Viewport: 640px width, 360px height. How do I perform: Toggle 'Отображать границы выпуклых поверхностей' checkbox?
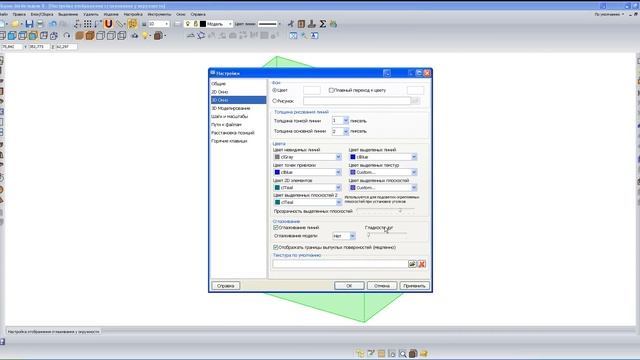(276, 247)
